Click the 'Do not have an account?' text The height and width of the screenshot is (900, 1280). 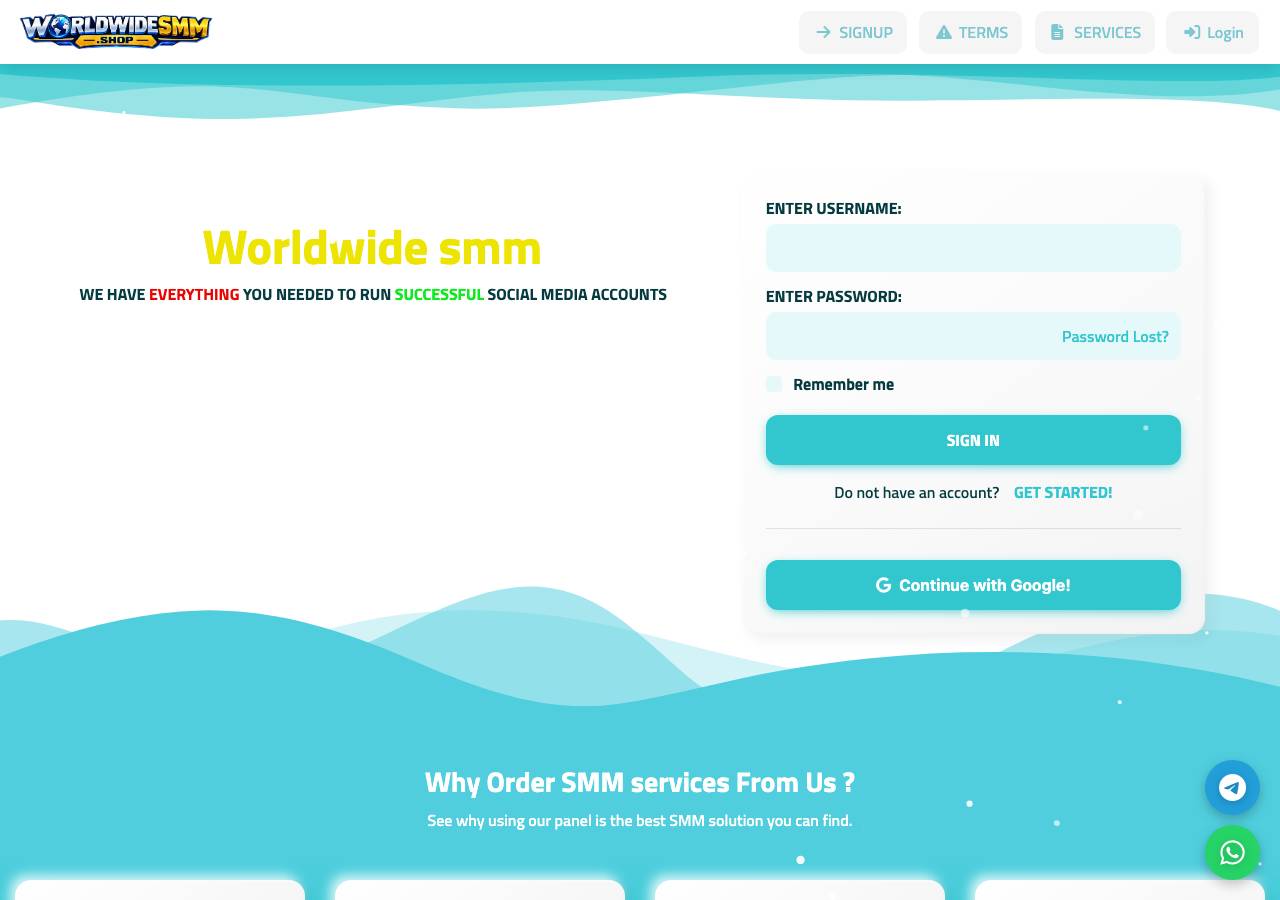(x=917, y=492)
